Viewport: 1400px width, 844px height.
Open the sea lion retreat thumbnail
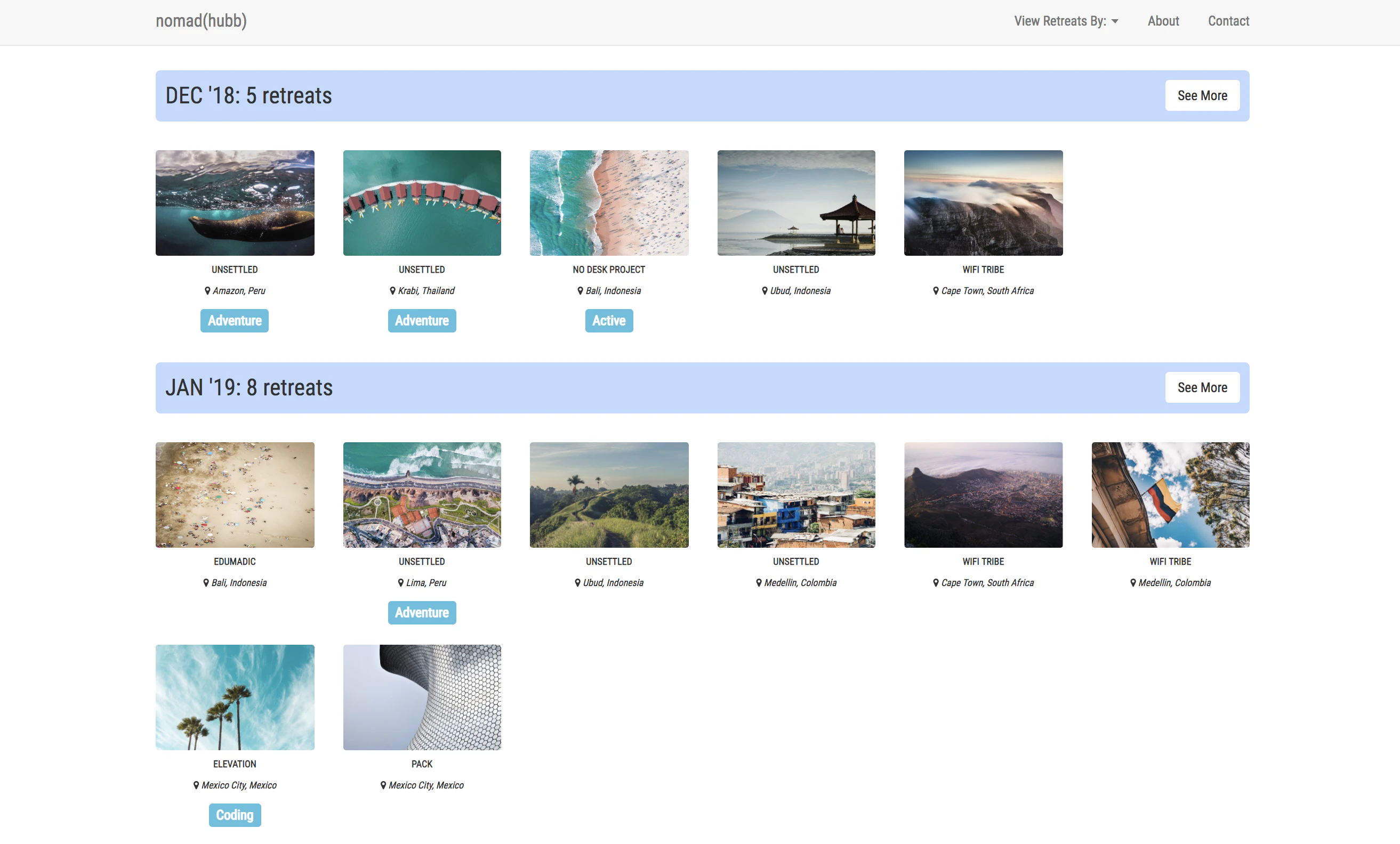coord(235,203)
